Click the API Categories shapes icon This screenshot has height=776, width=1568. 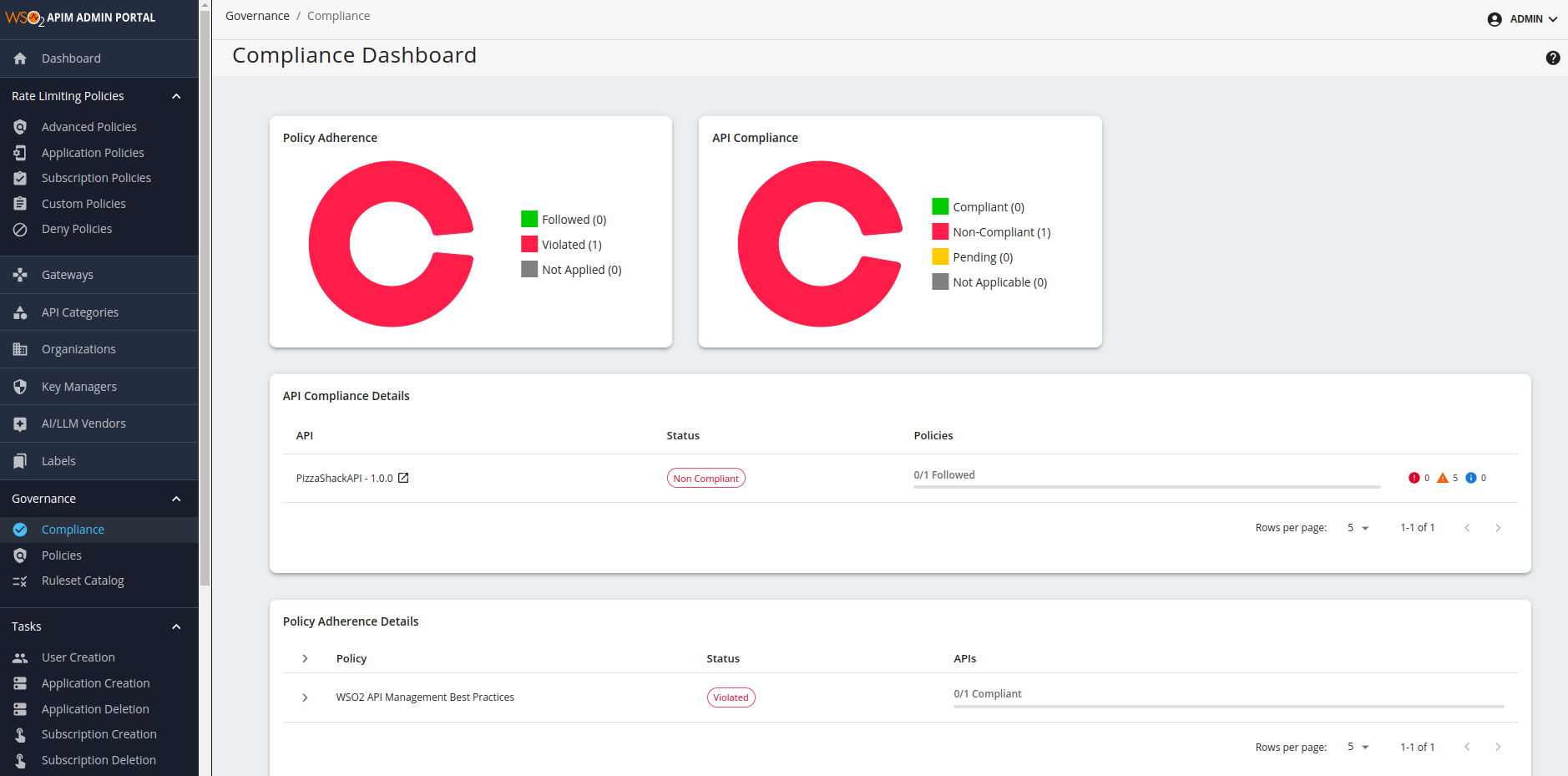pos(20,312)
